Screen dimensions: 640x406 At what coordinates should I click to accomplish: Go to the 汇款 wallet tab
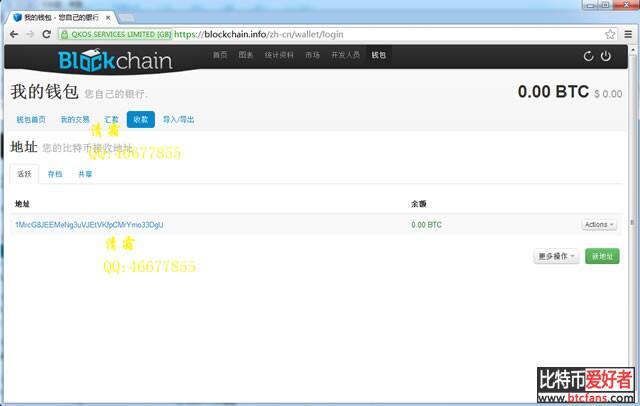111,120
